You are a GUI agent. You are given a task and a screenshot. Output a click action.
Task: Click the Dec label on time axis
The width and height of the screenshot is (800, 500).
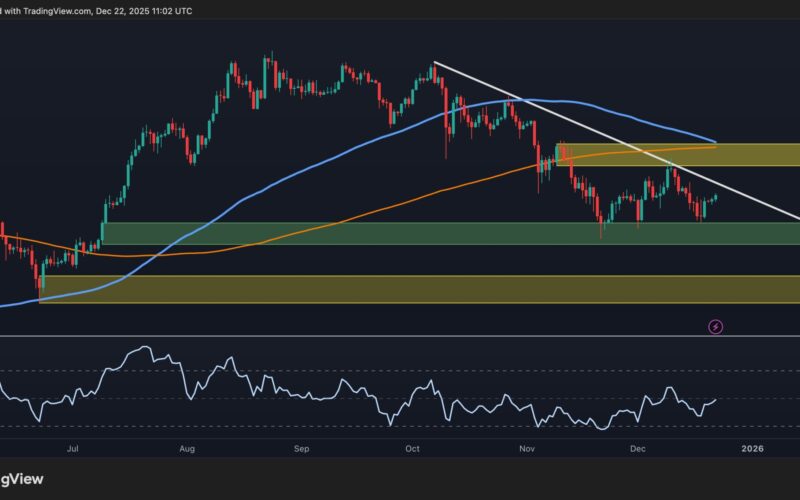[x=641, y=450]
